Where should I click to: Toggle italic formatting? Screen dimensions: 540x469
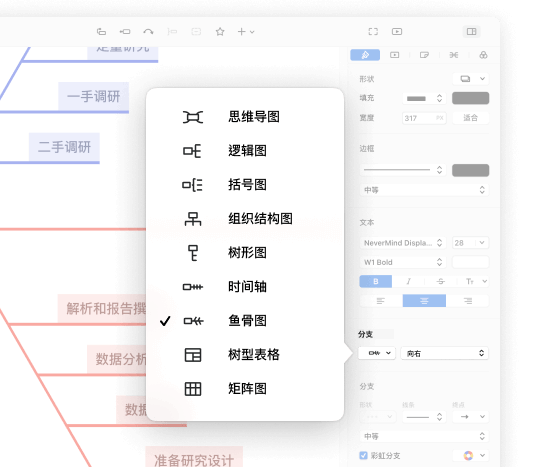pyautogui.click(x=408, y=281)
